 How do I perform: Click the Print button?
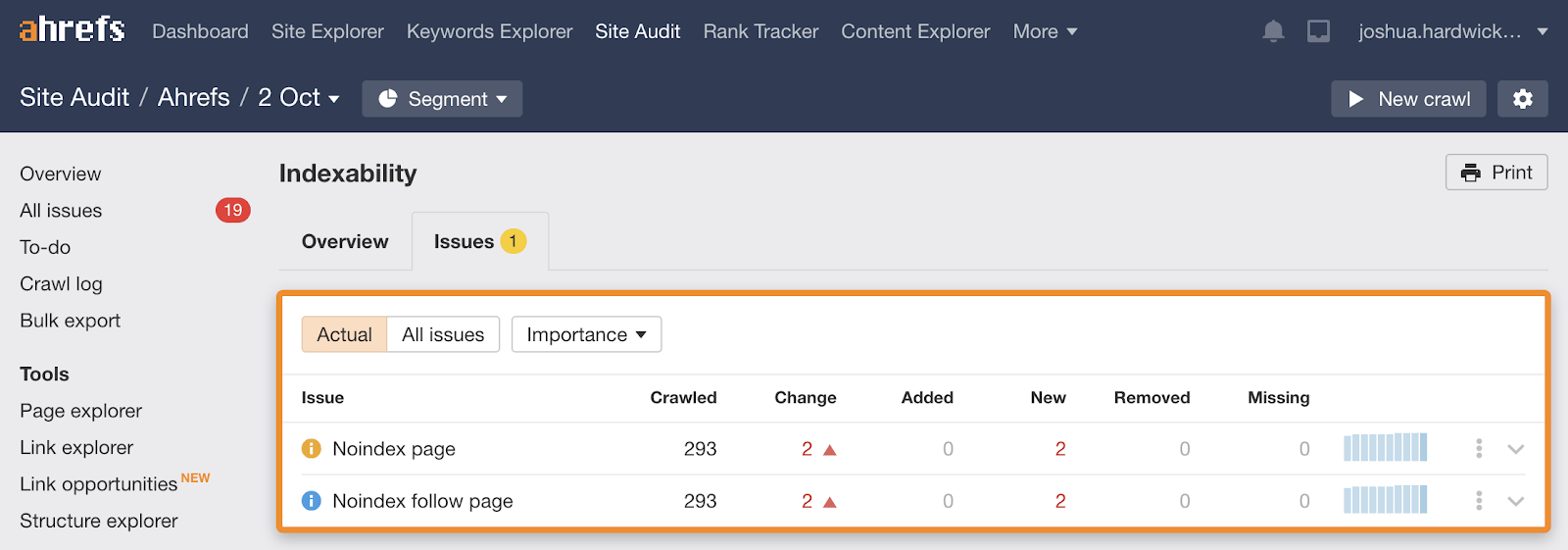tap(1496, 173)
